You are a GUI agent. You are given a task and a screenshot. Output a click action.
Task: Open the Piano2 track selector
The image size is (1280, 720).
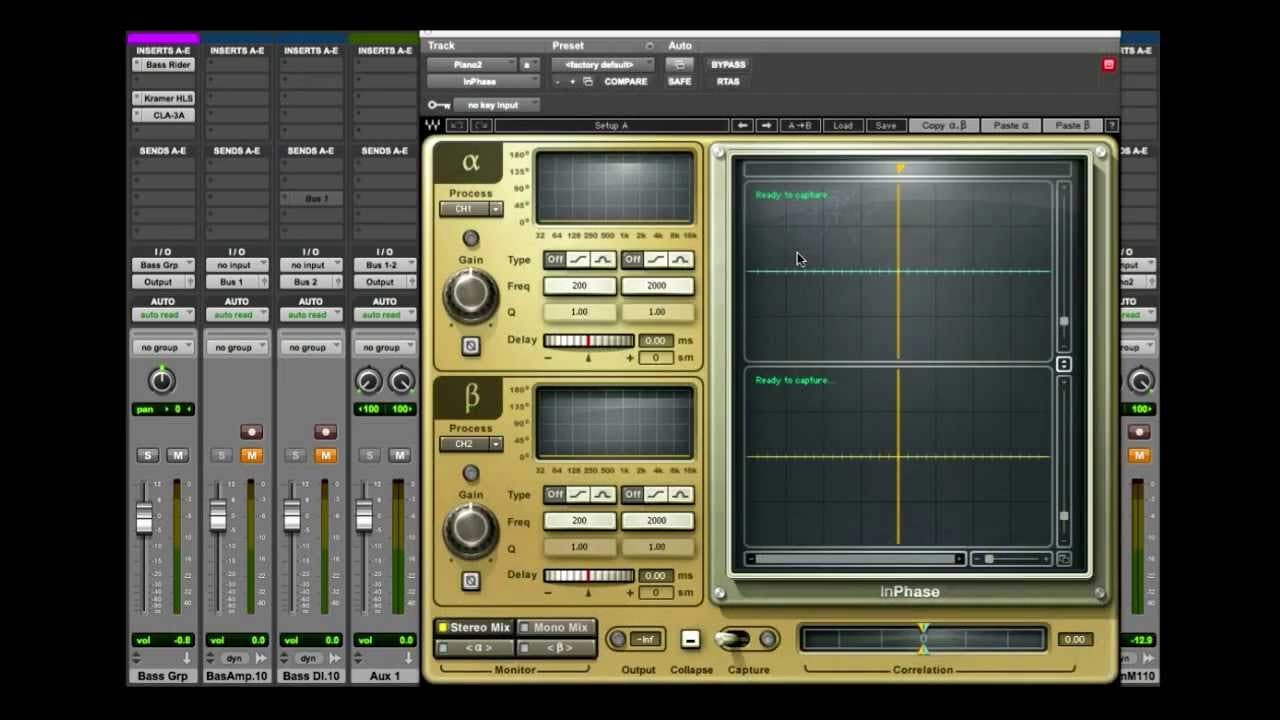(x=471, y=65)
